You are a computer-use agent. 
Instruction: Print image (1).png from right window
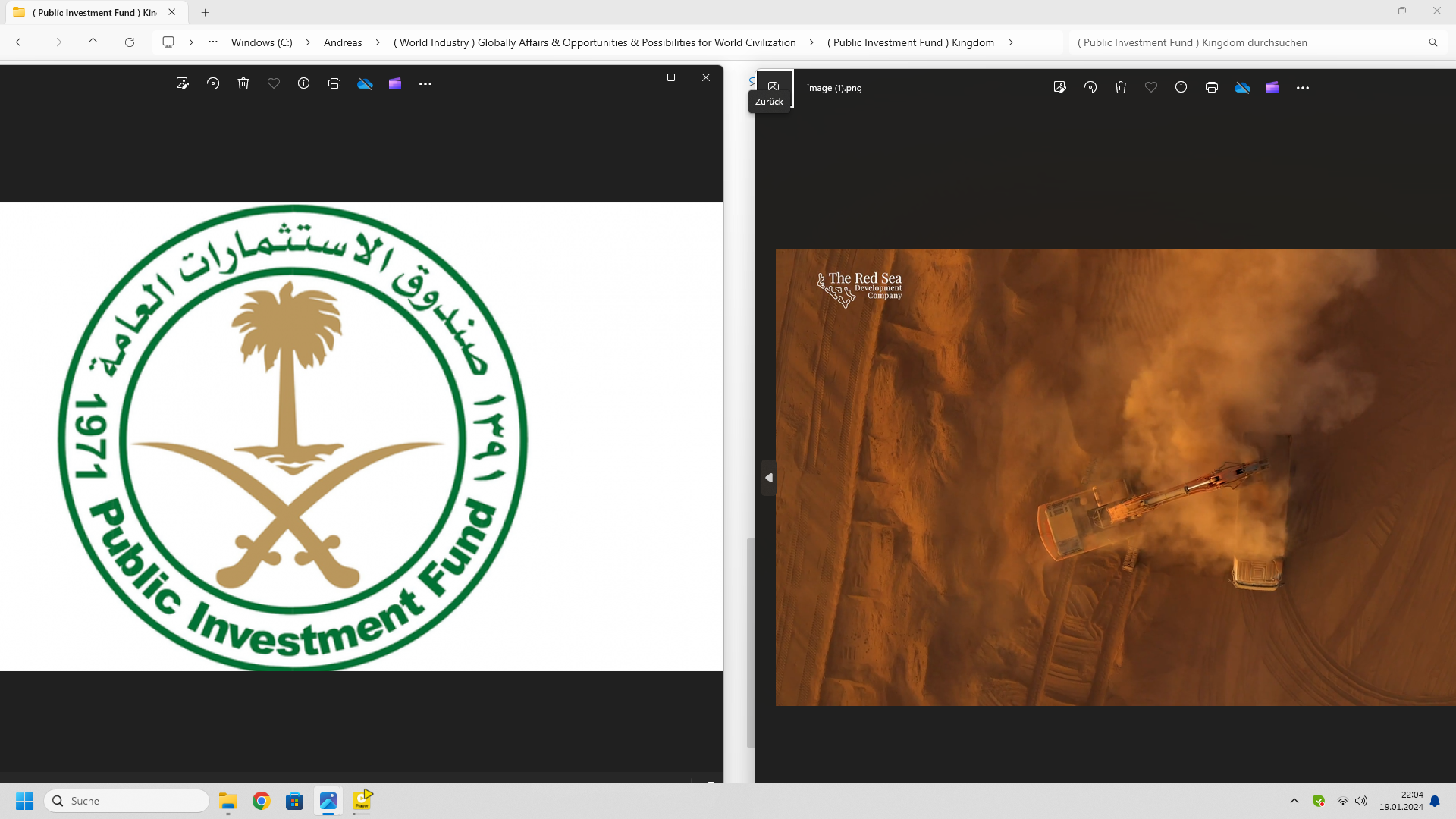click(1212, 87)
